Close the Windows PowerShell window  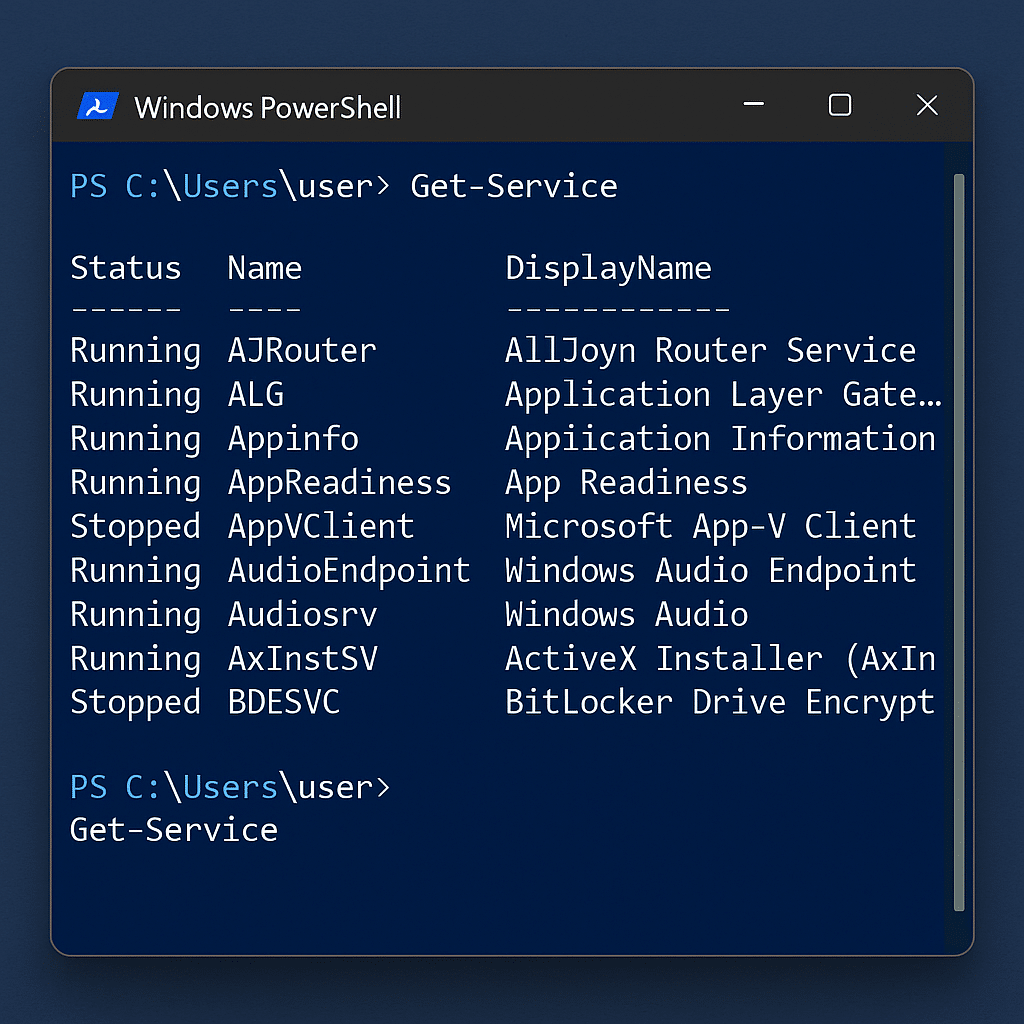click(x=927, y=104)
